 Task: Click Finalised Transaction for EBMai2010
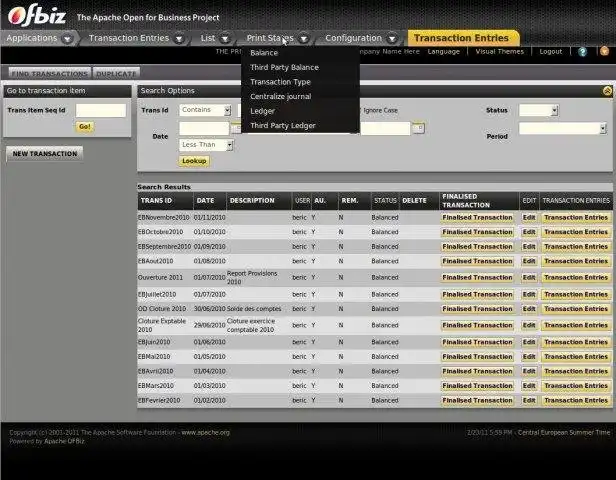pos(477,357)
